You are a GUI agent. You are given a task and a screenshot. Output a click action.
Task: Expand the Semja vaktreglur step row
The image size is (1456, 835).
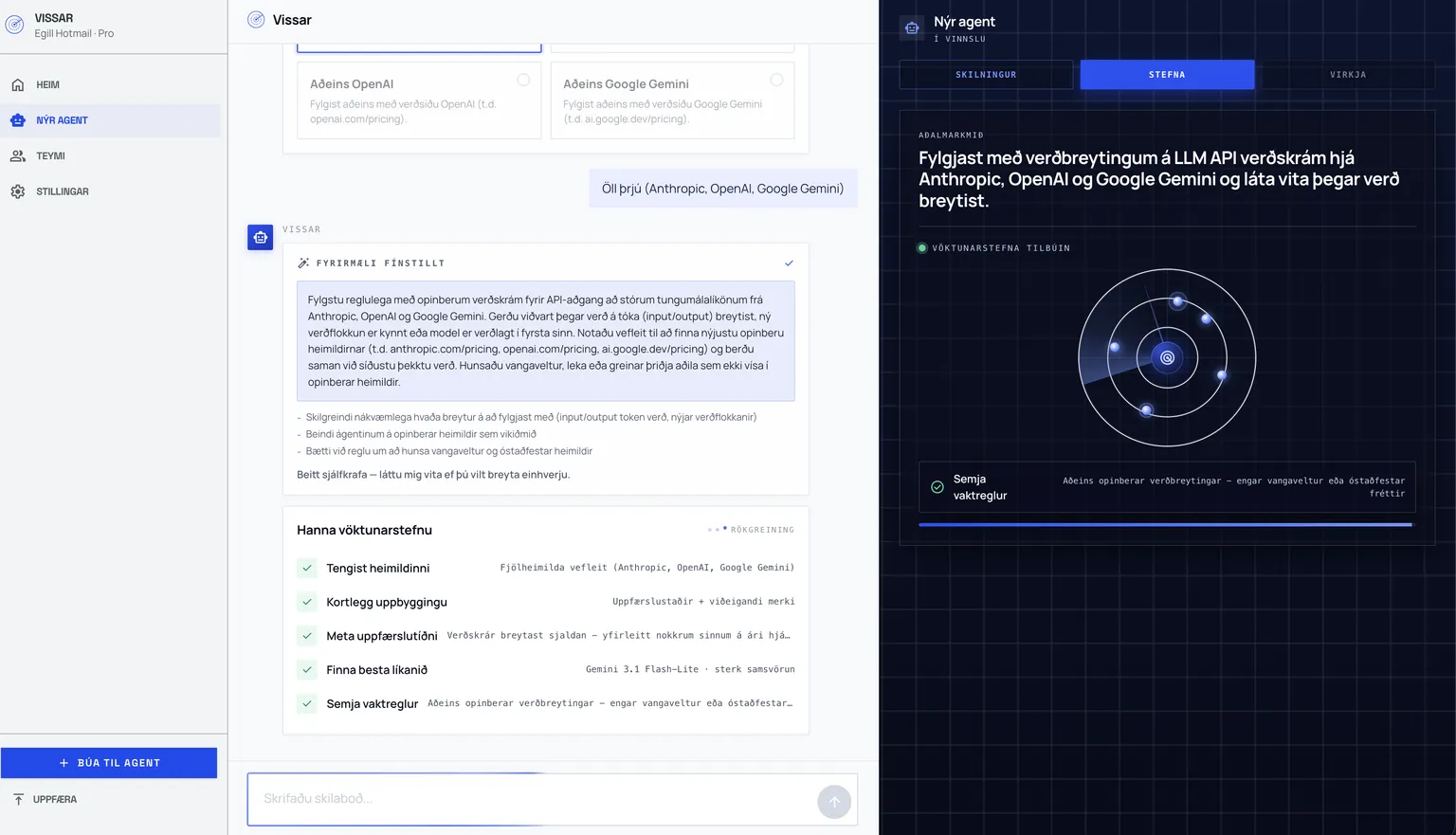click(546, 703)
